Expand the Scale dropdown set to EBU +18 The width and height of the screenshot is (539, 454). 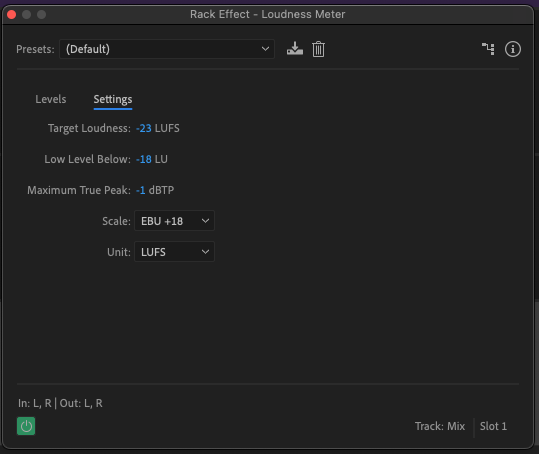(174, 221)
